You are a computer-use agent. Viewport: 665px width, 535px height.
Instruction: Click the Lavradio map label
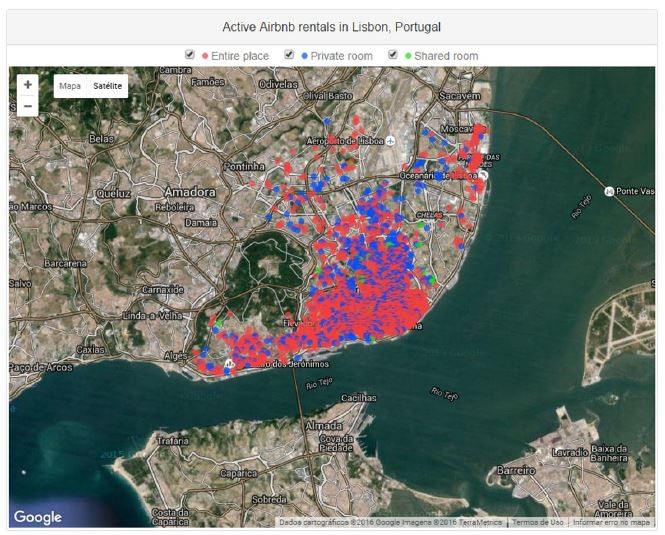(x=570, y=453)
